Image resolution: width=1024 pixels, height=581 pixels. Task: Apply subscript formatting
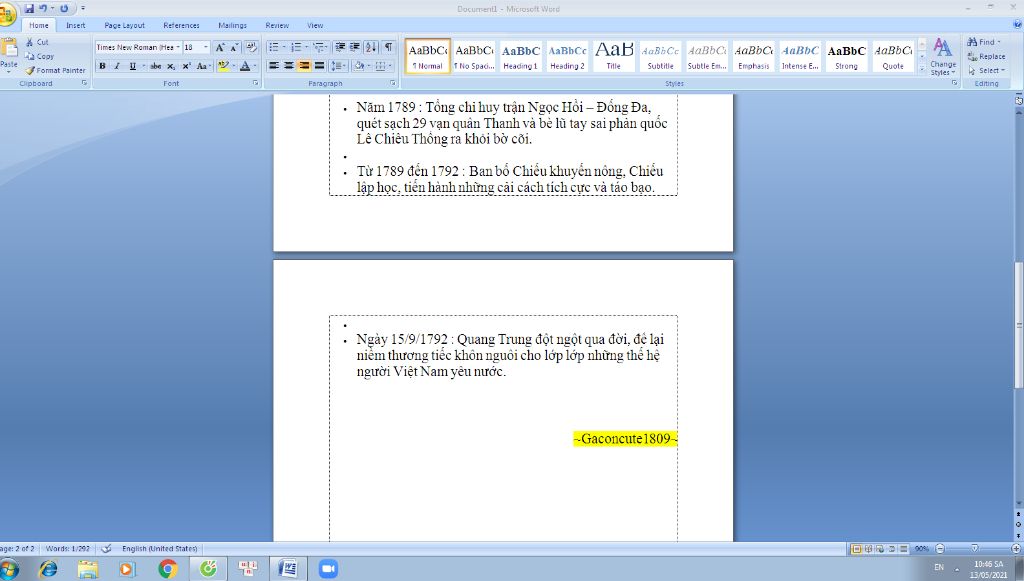tap(171, 66)
